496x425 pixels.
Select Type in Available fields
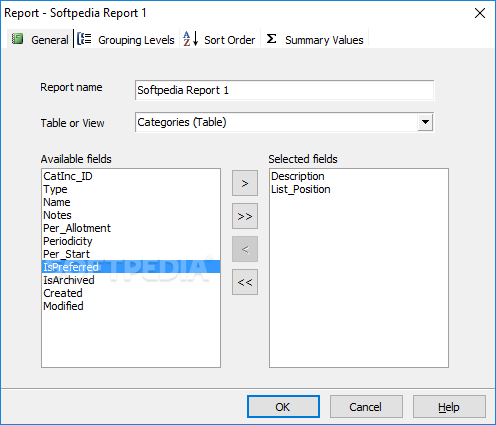(x=131, y=189)
